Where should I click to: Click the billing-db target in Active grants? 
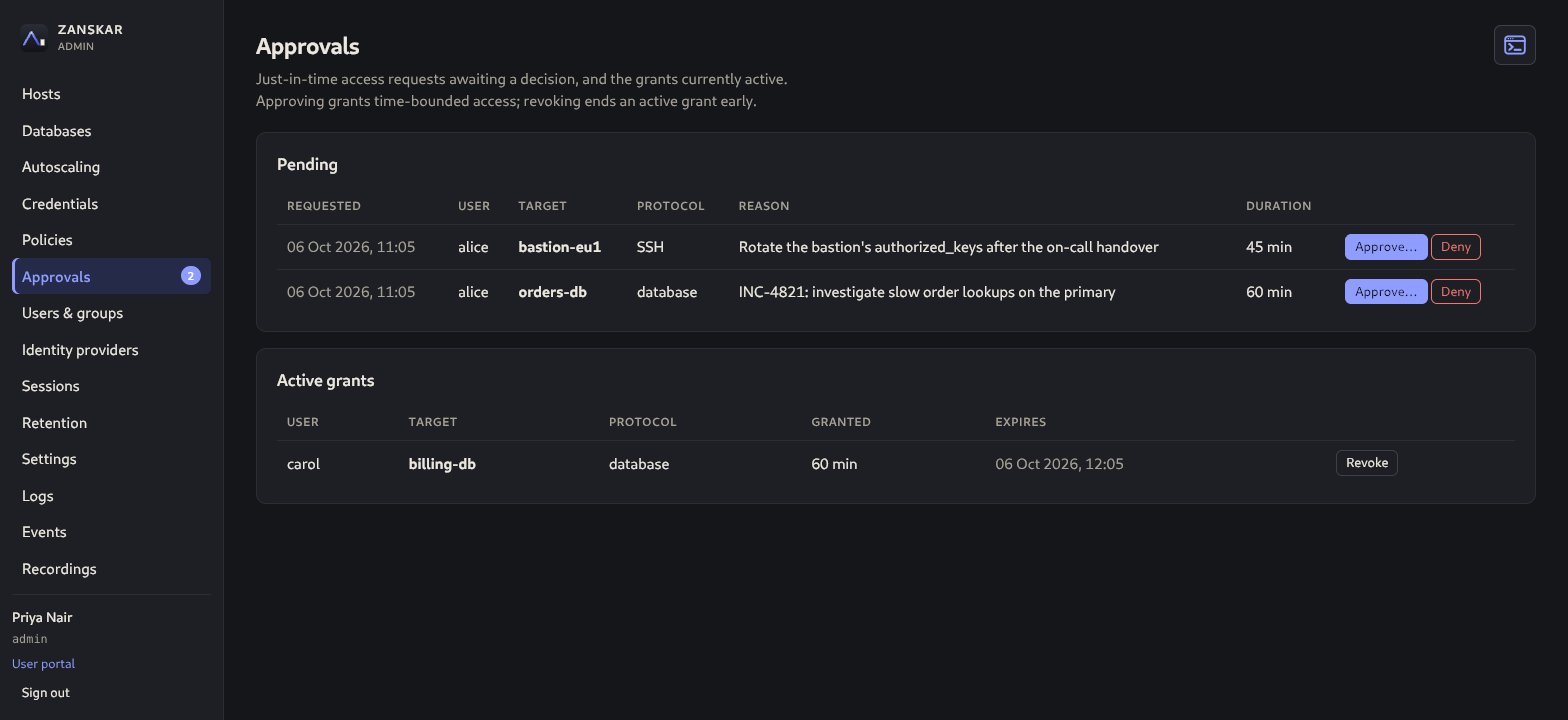coord(442,464)
